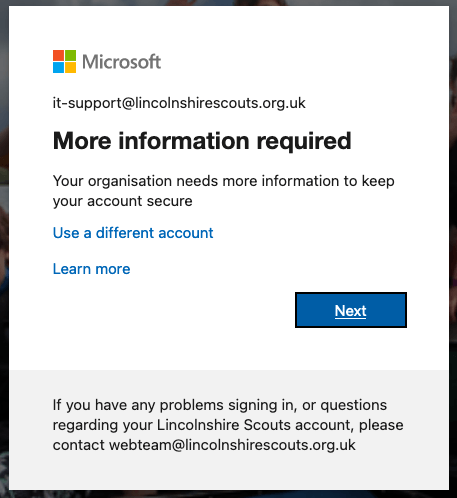Open the Learn more link
Image resolution: width=457 pixels, height=498 pixels.
(x=91, y=269)
